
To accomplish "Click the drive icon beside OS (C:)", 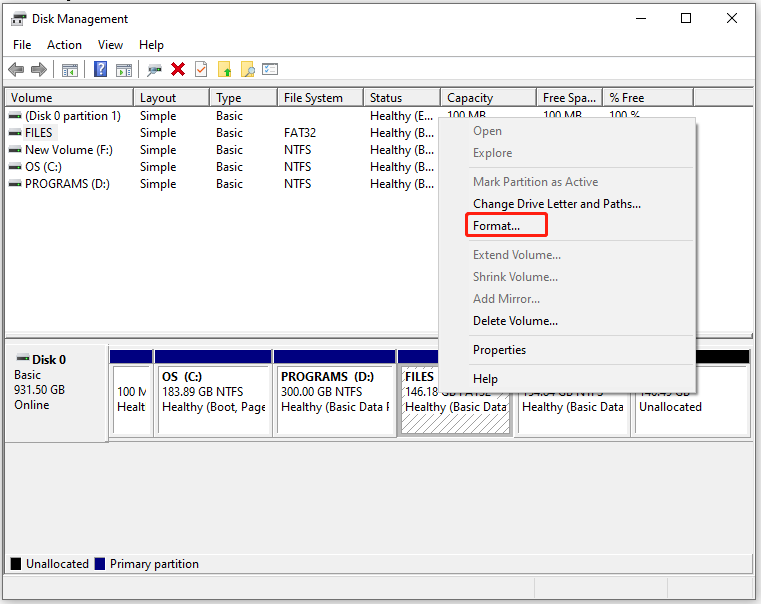I will pos(15,167).
